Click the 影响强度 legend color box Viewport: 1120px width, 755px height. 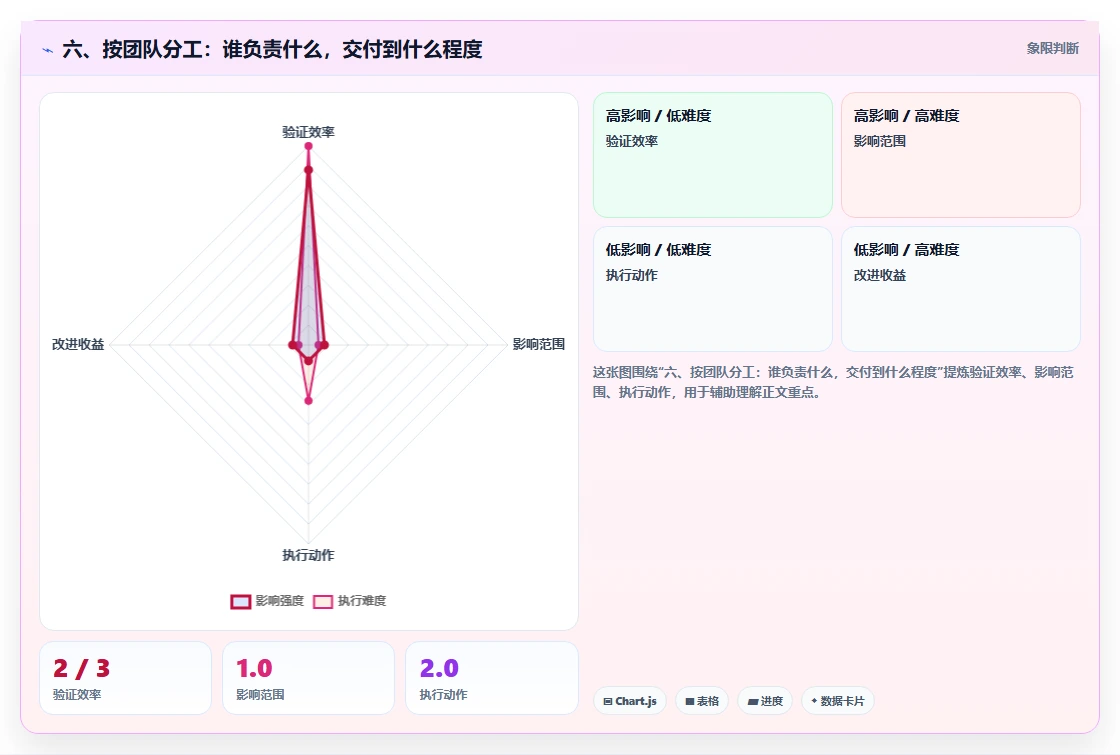click(x=241, y=601)
